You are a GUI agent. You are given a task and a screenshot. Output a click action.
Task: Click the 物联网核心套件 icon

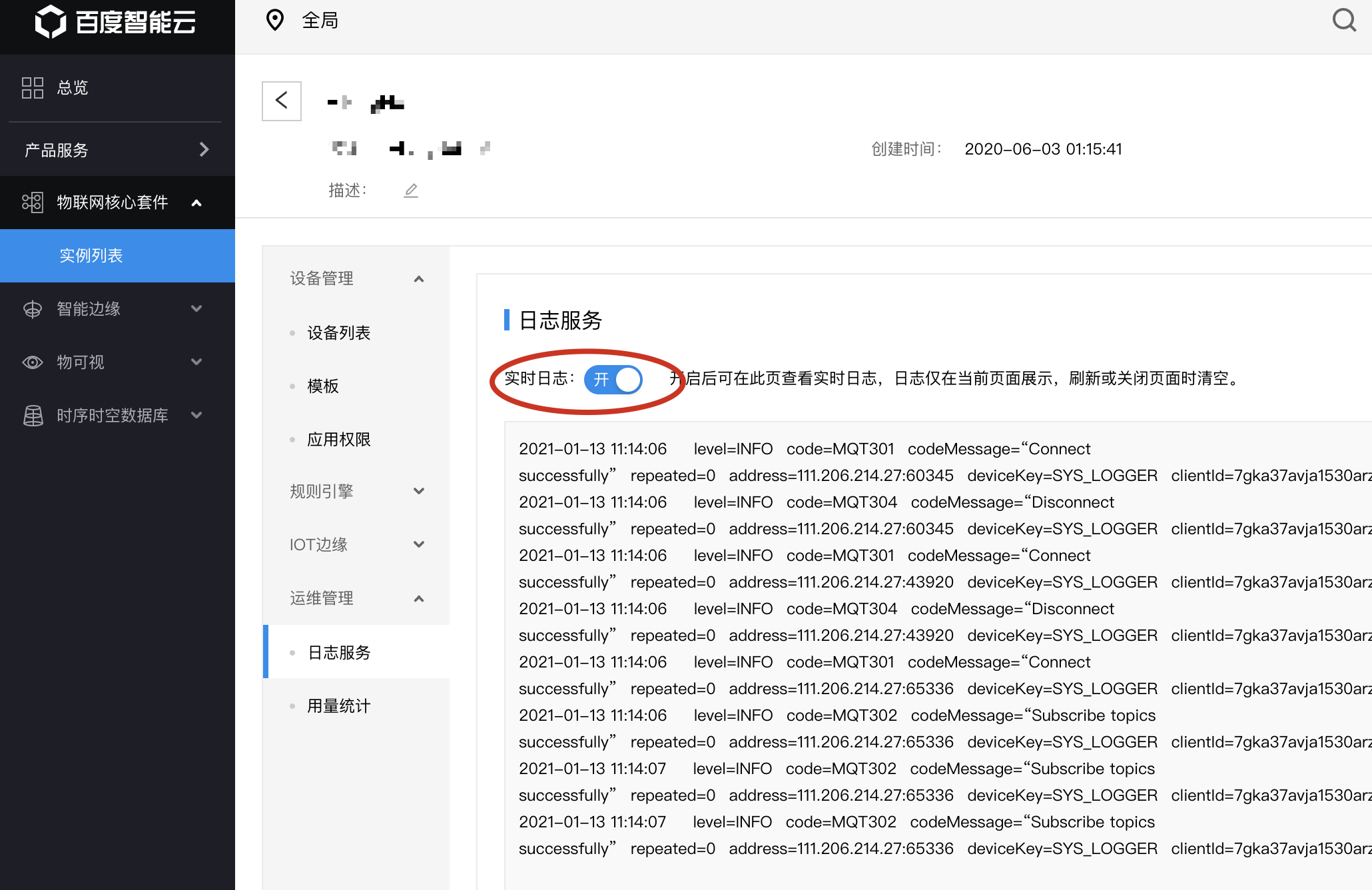click(32, 202)
